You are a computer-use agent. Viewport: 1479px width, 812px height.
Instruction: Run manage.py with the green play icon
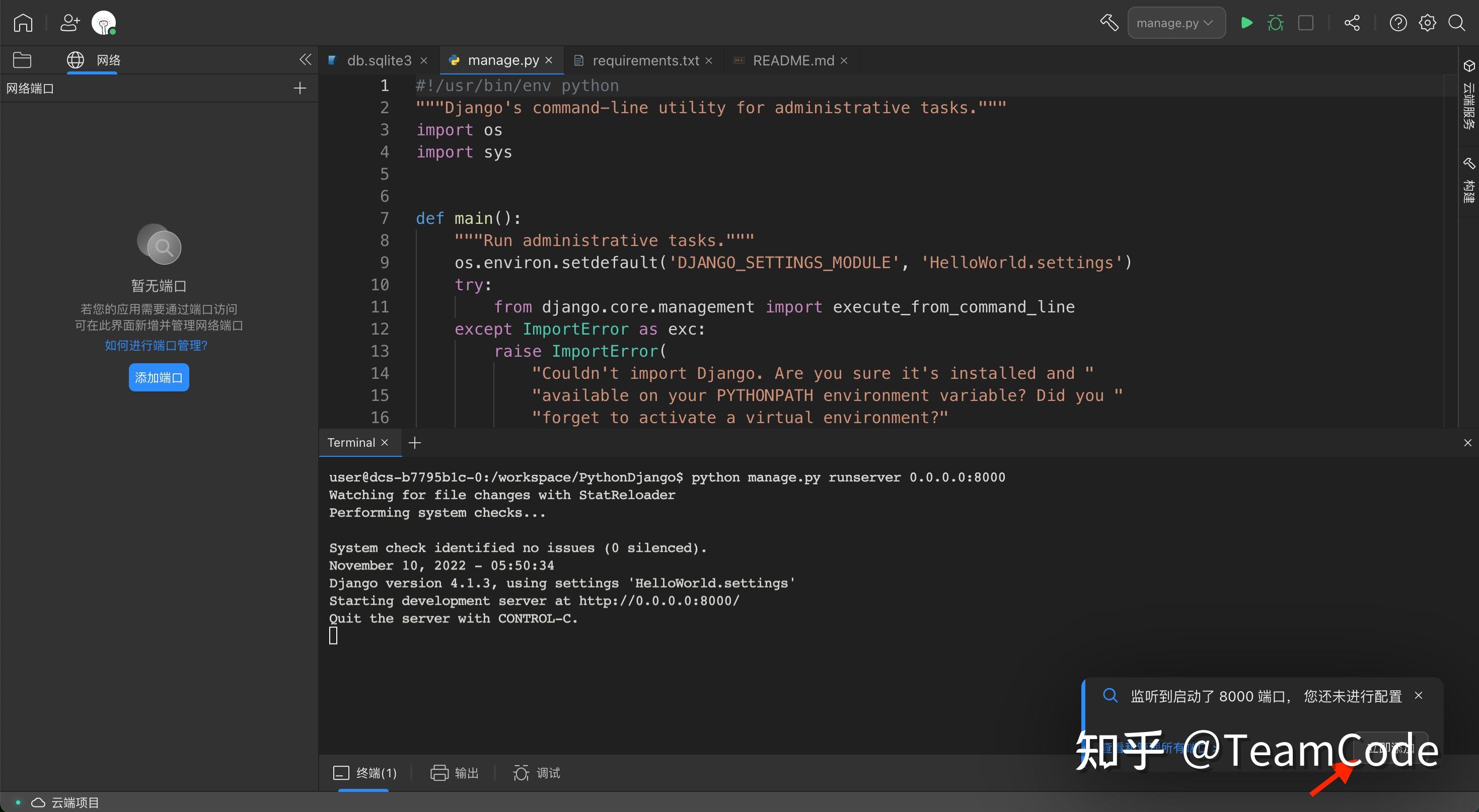click(x=1246, y=22)
